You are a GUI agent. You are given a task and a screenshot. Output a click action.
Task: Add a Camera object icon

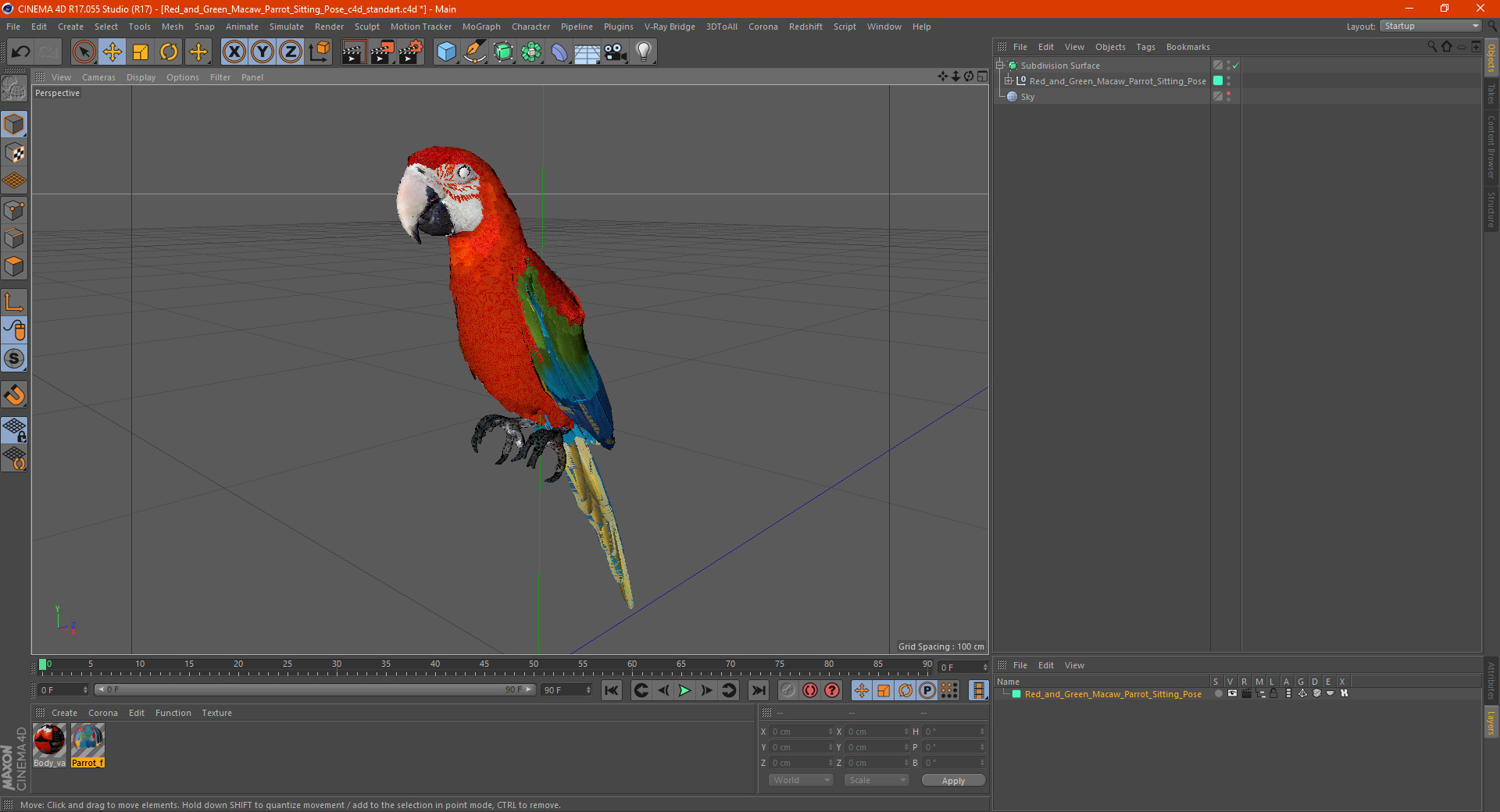click(616, 52)
